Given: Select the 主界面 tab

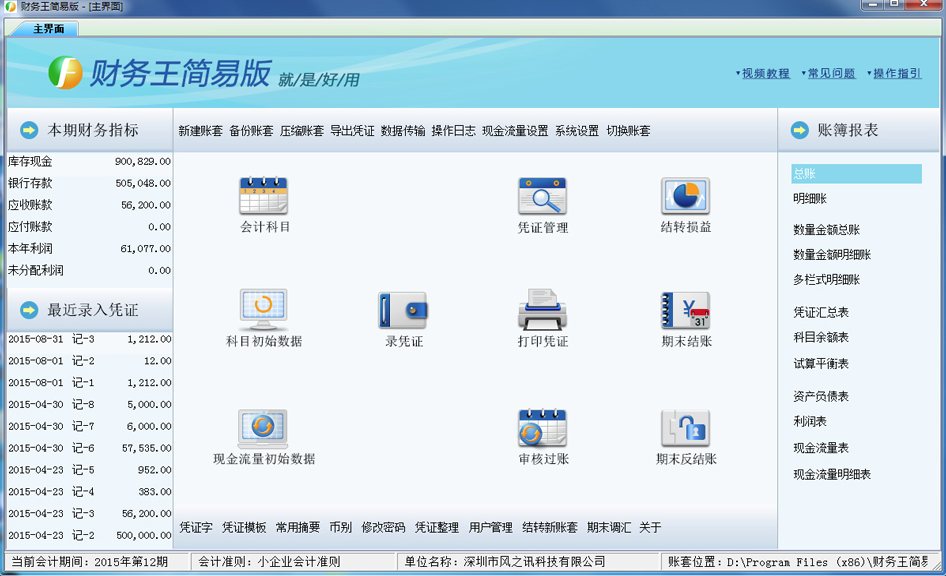Looking at the screenshot, I should coord(48,29).
